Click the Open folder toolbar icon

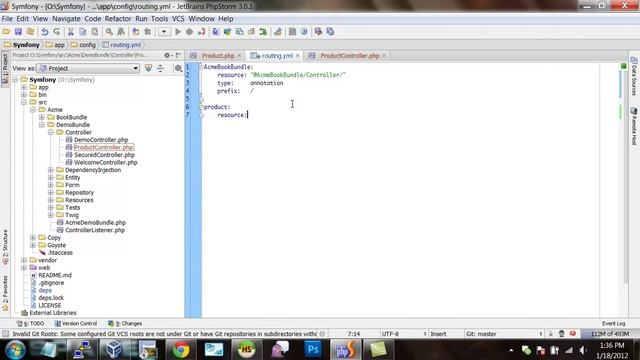[x=6, y=32]
